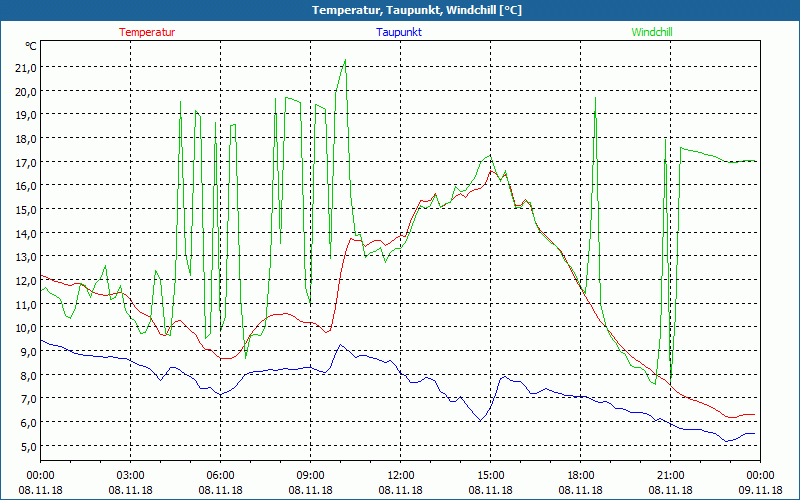Image resolution: width=800 pixels, height=500 pixels.
Task: Click the blue Taupunkt legend label
Action: click(x=399, y=32)
